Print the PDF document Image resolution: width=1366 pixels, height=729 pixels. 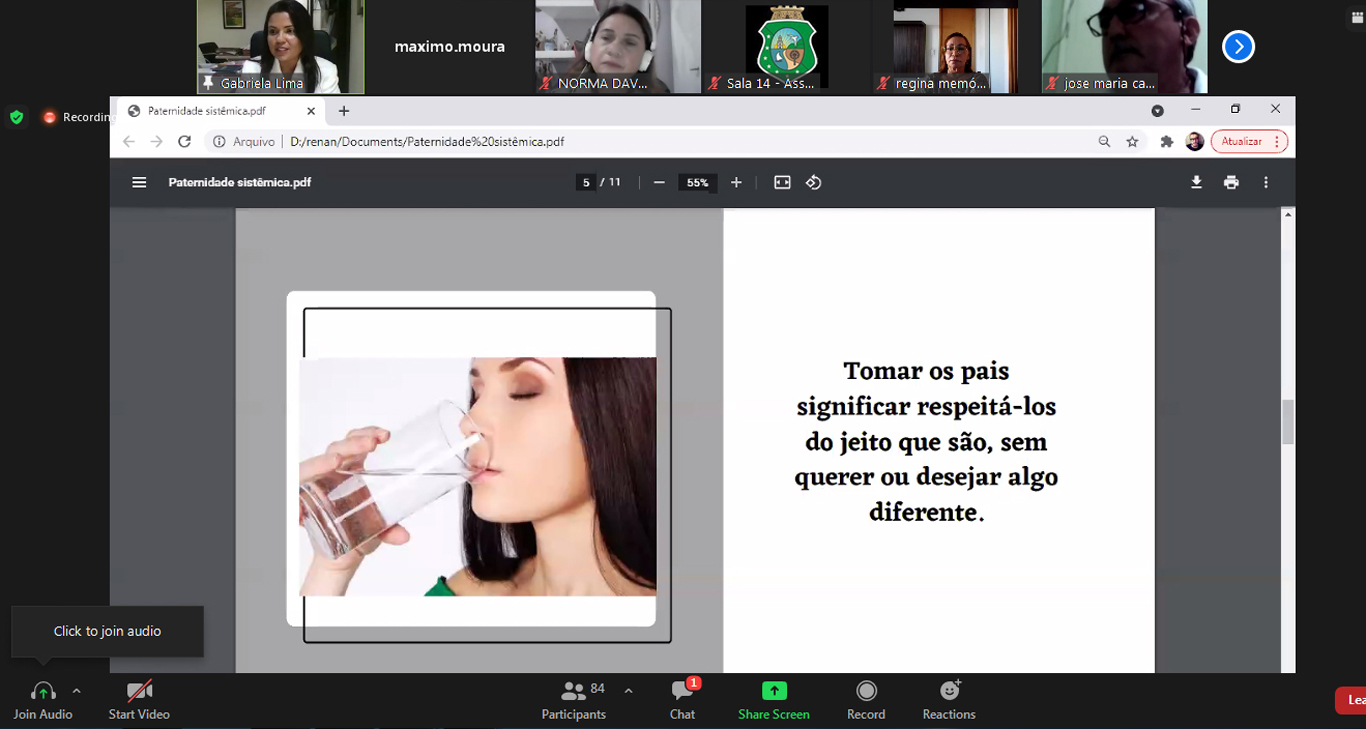click(x=1231, y=182)
